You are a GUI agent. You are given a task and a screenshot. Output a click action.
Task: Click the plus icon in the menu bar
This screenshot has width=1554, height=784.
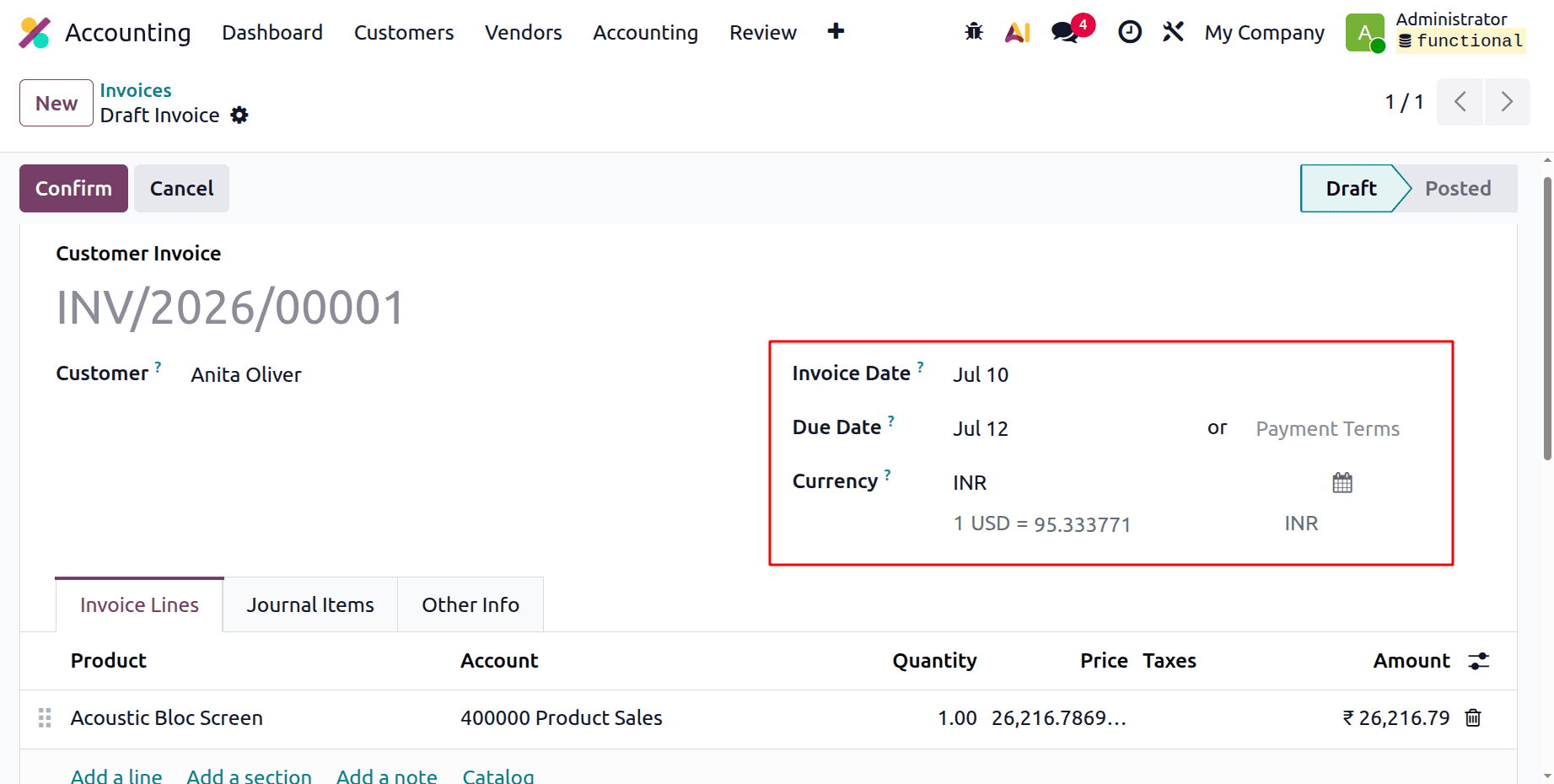point(836,31)
